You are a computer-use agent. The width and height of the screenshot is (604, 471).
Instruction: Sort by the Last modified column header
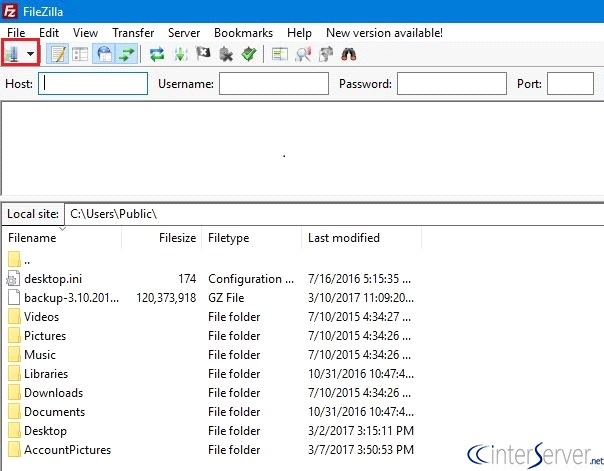pos(361,238)
